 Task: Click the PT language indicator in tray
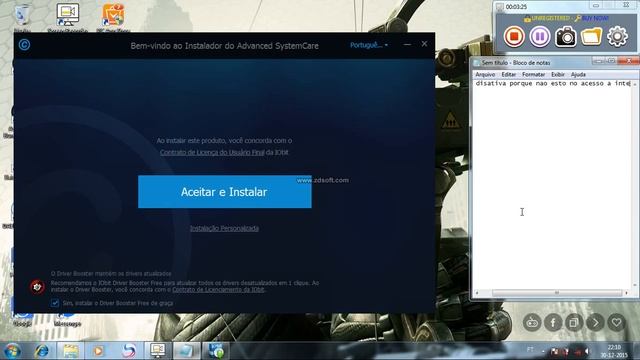(x=530, y=349)
